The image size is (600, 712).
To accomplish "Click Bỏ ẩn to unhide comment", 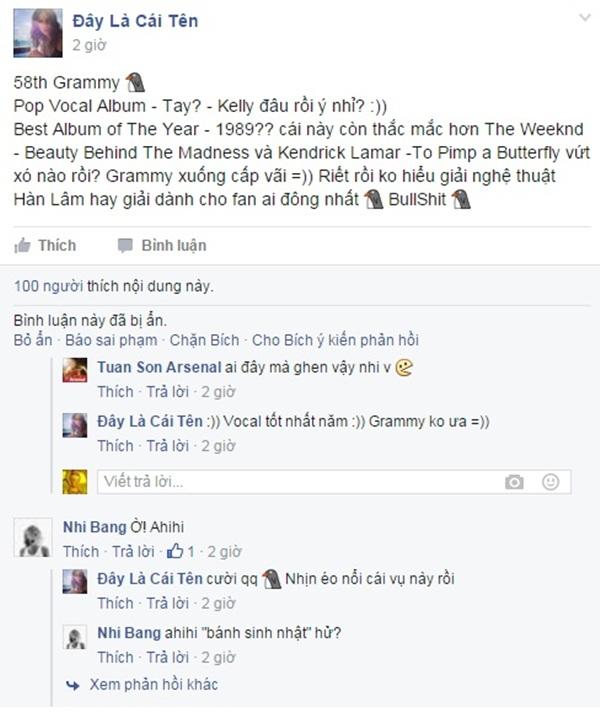I will tap(33, 340).
